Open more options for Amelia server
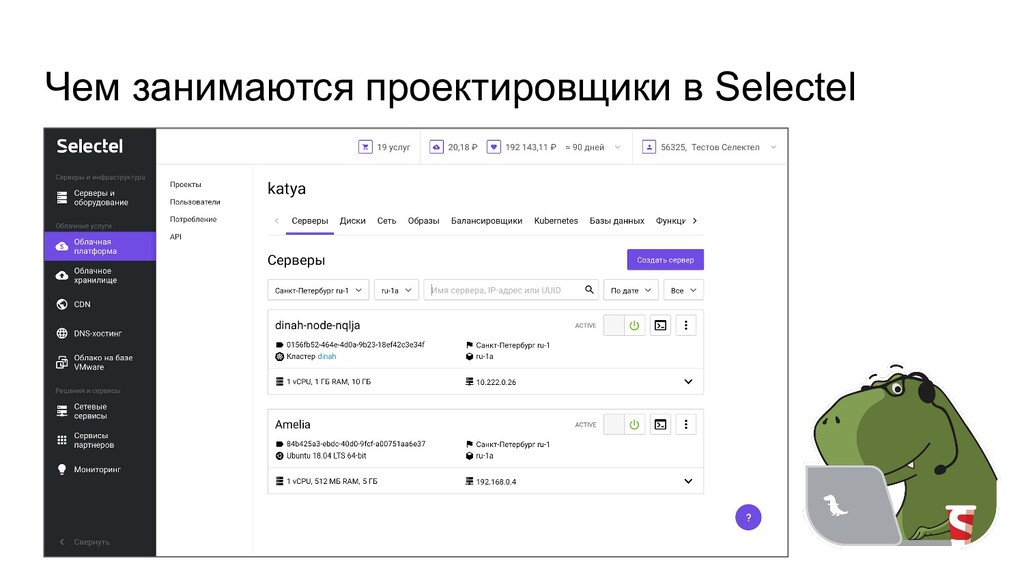 click(x=686, y=424)
